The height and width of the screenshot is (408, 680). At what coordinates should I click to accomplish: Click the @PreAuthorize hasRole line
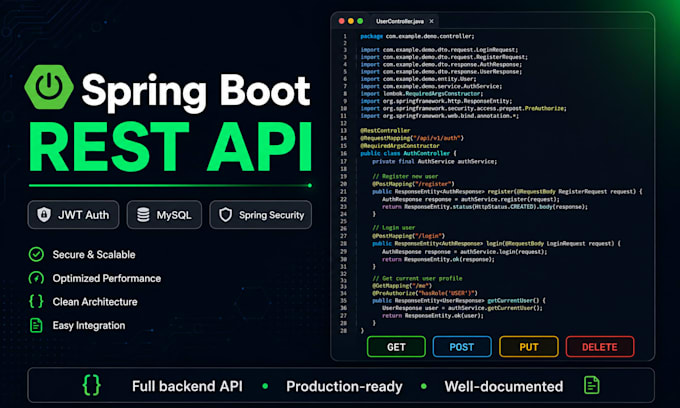425,293
